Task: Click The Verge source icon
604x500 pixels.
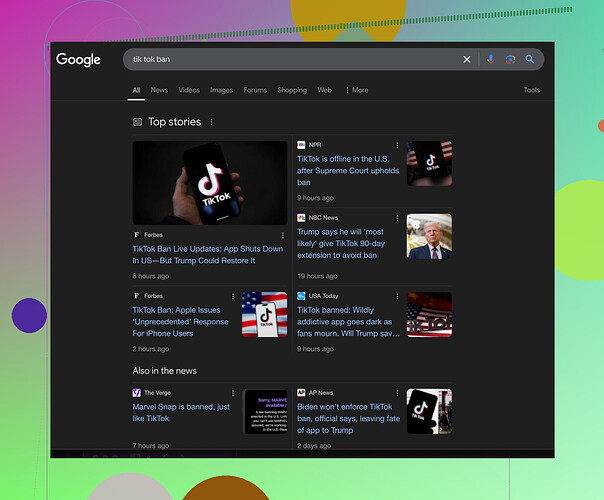Action: [x=137, y=393]
